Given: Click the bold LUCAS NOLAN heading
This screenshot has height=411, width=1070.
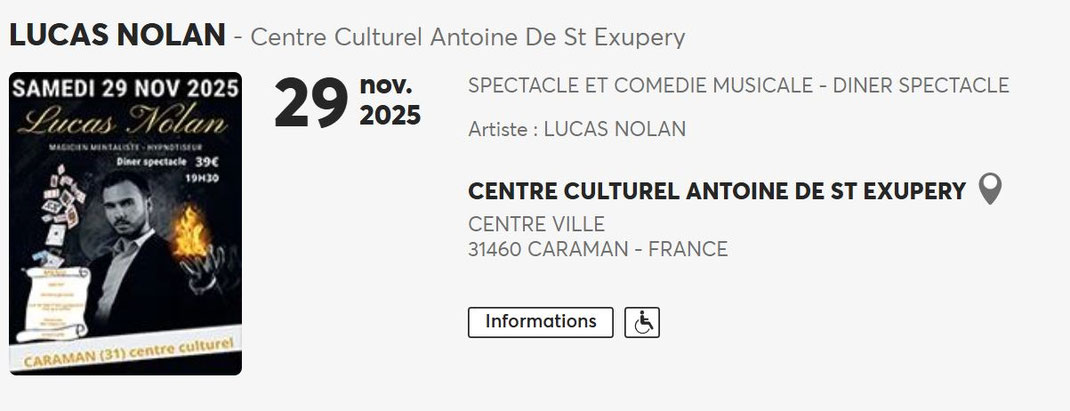Looking at the screenshot, I should [x=117, y=36].
